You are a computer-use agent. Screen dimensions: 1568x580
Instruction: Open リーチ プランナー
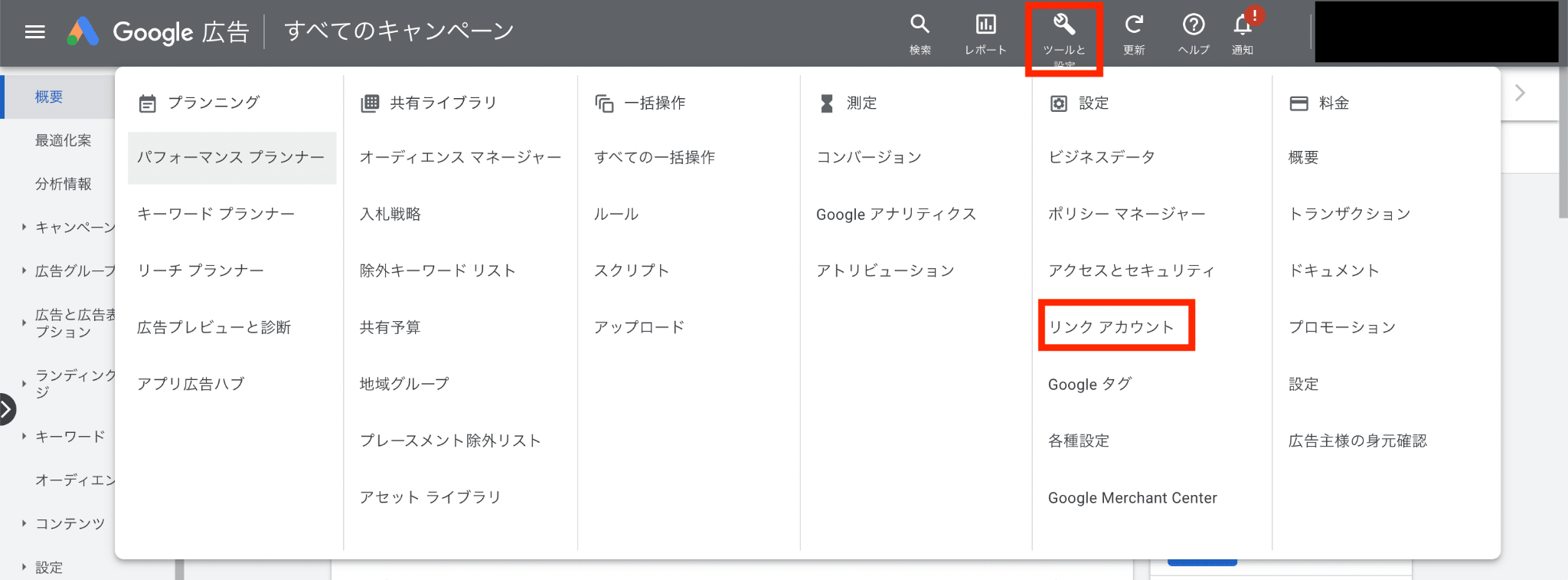tap(201, 270)
